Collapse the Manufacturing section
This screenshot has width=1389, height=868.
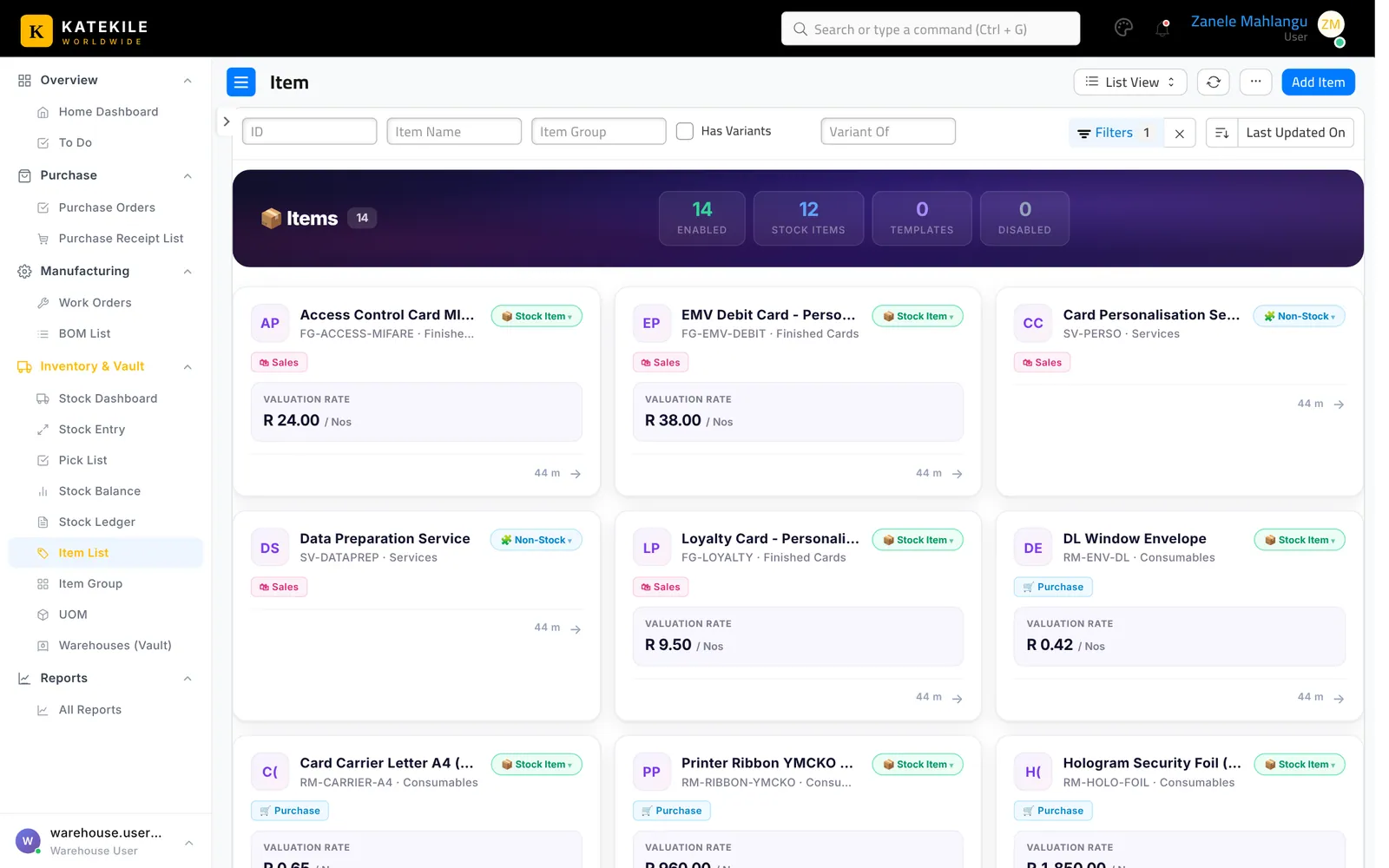(x=188, y=272)
